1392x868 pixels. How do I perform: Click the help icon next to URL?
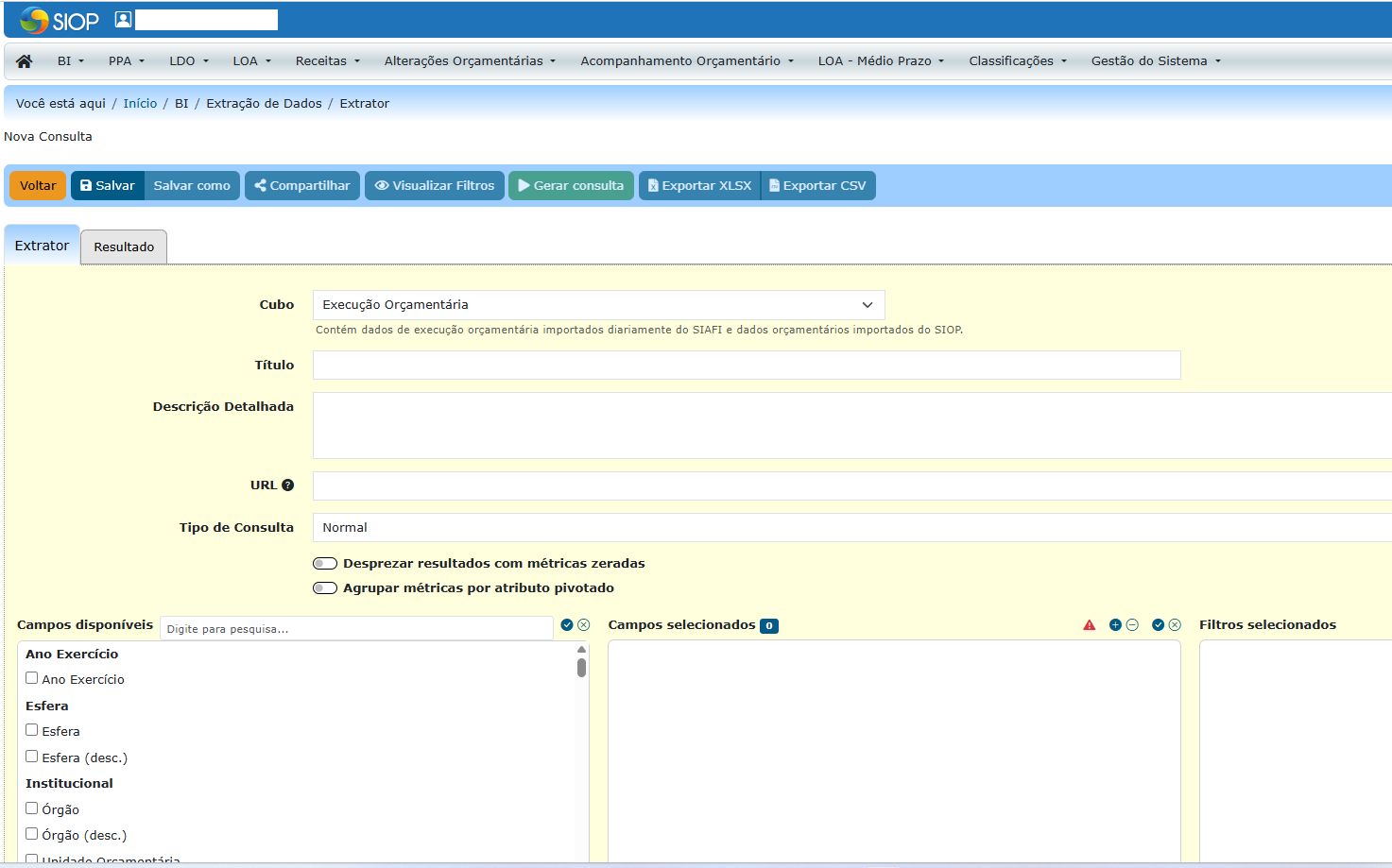(x=288, y=485)
